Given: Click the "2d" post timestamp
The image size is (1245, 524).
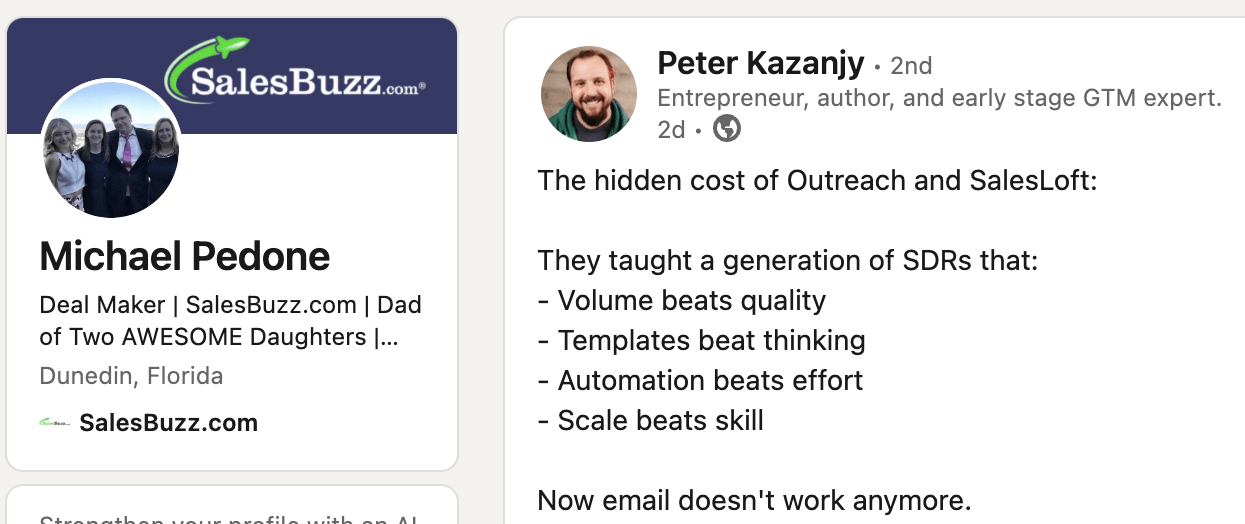Looking at the screenshot, I should point(671,130).
